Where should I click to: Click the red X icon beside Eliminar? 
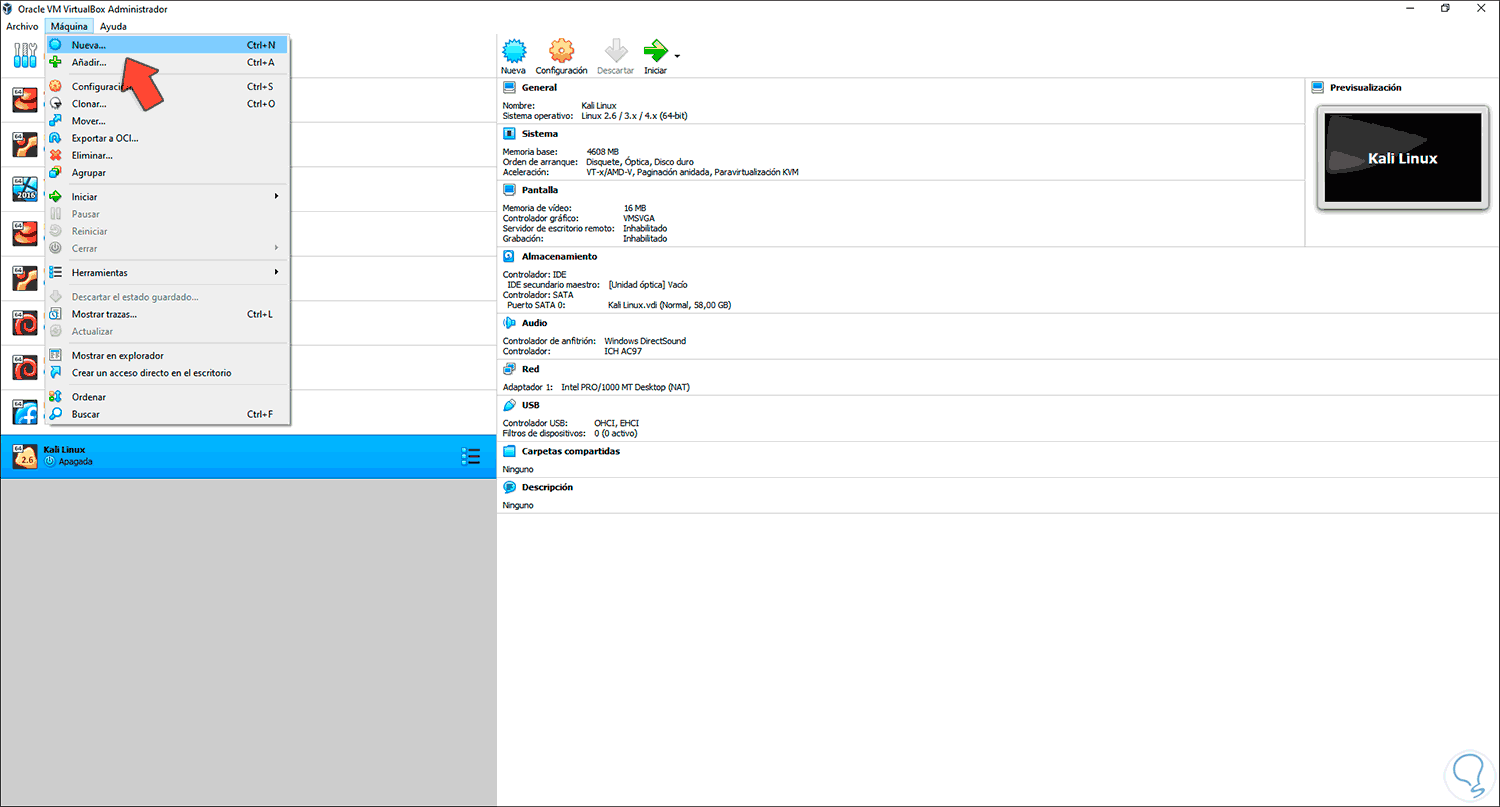point(56,155)
